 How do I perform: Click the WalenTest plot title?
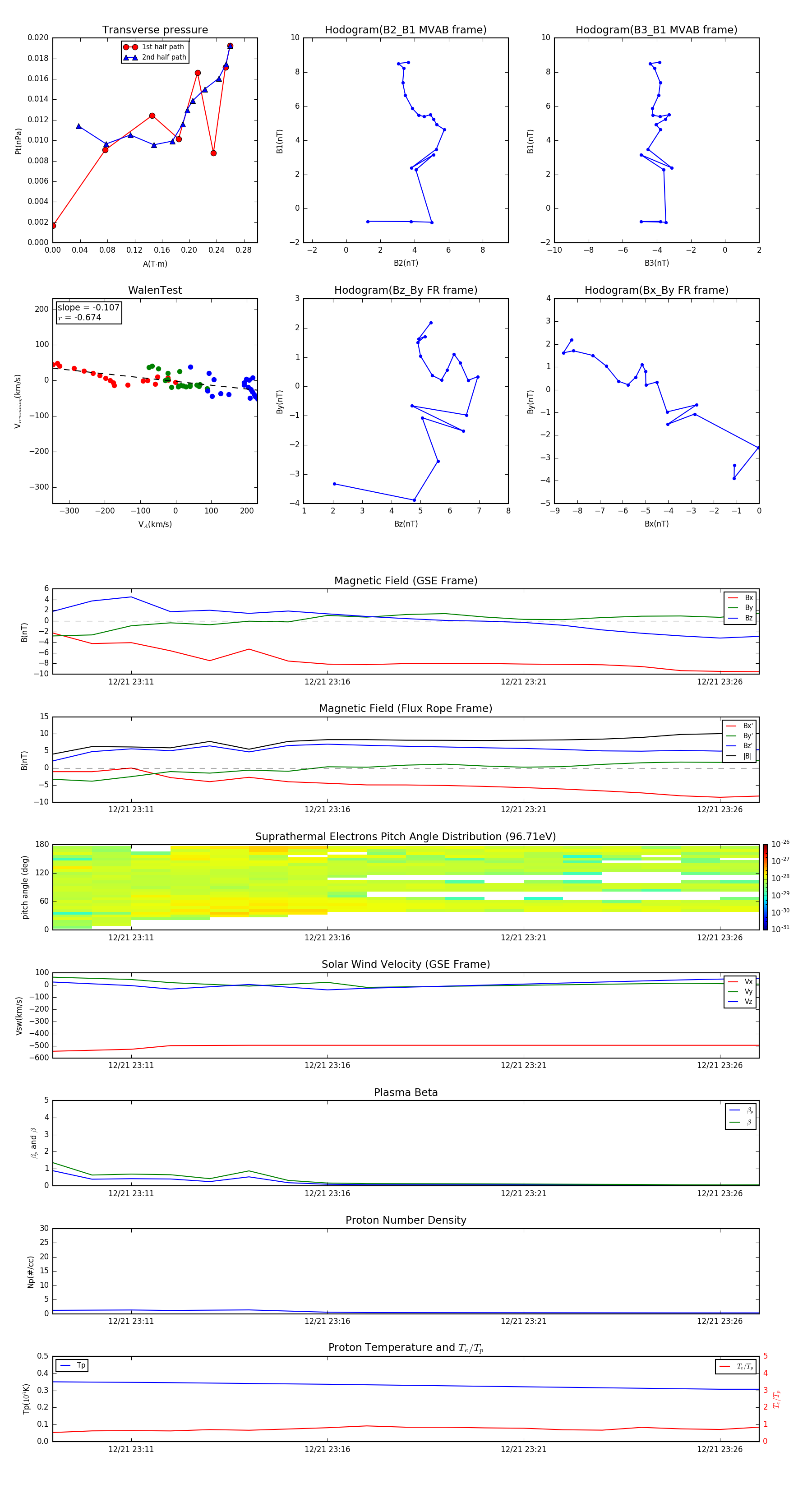point(155,290)
